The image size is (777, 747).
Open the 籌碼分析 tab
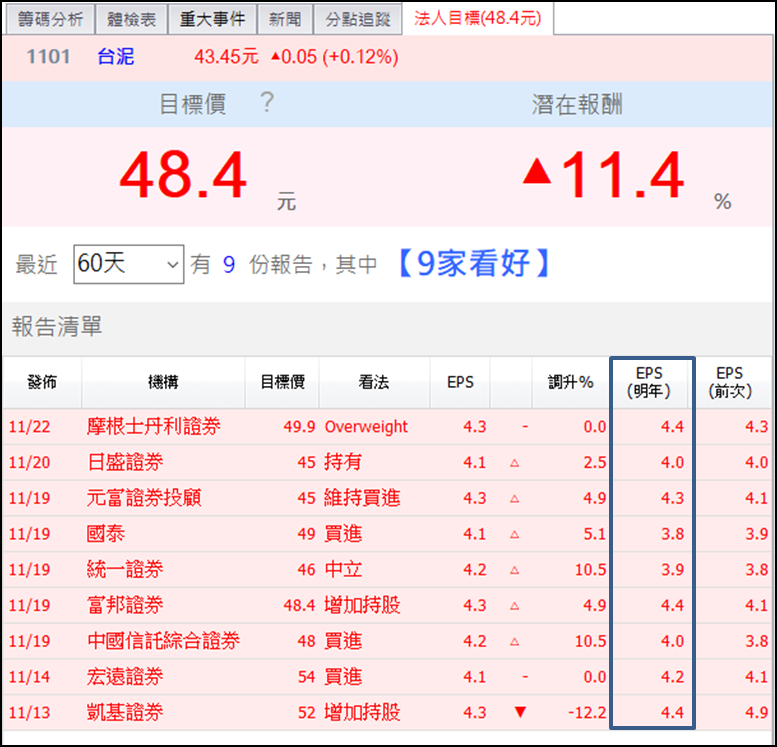49,19
